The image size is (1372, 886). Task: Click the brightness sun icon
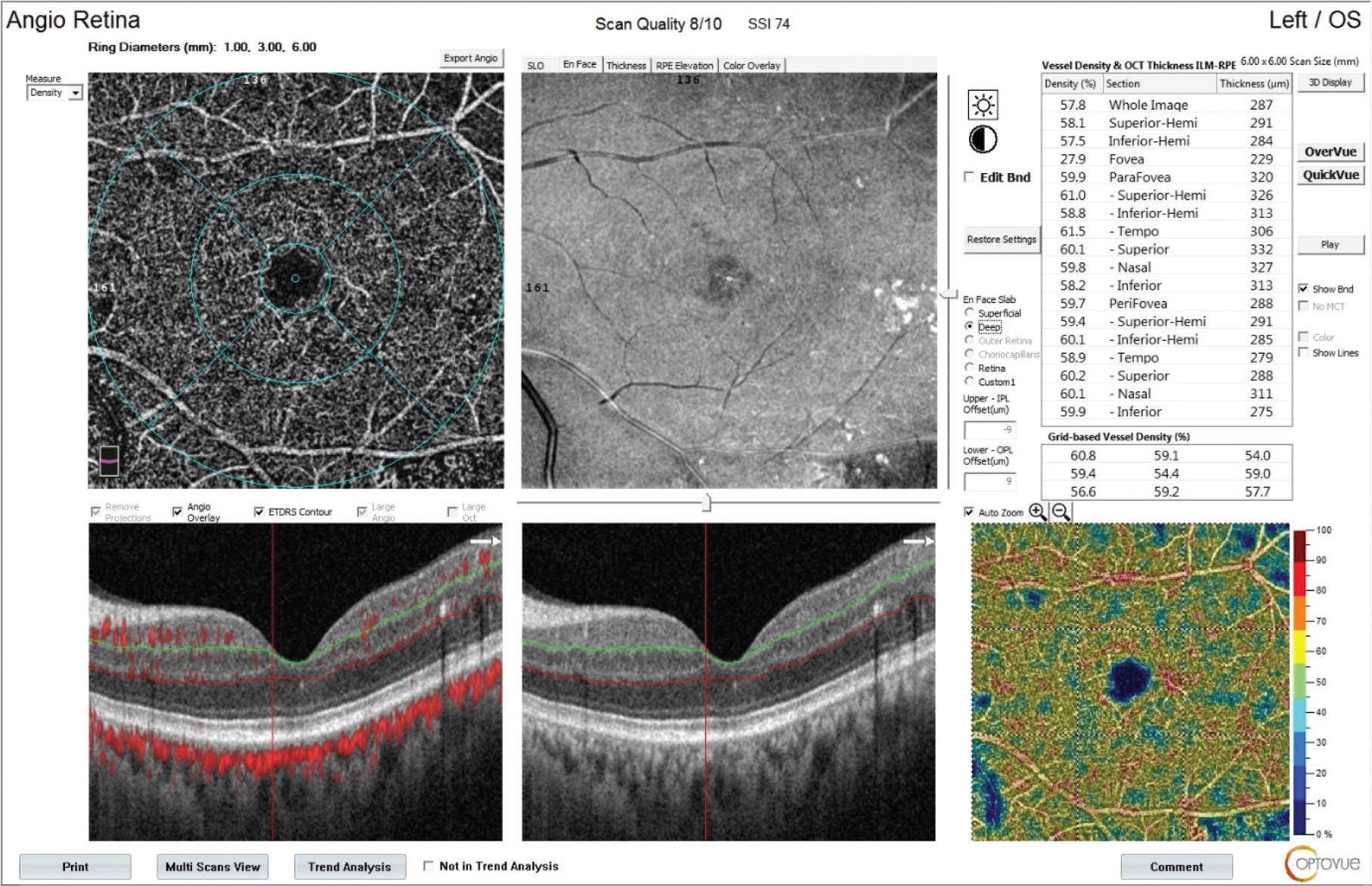click(983, 105)
